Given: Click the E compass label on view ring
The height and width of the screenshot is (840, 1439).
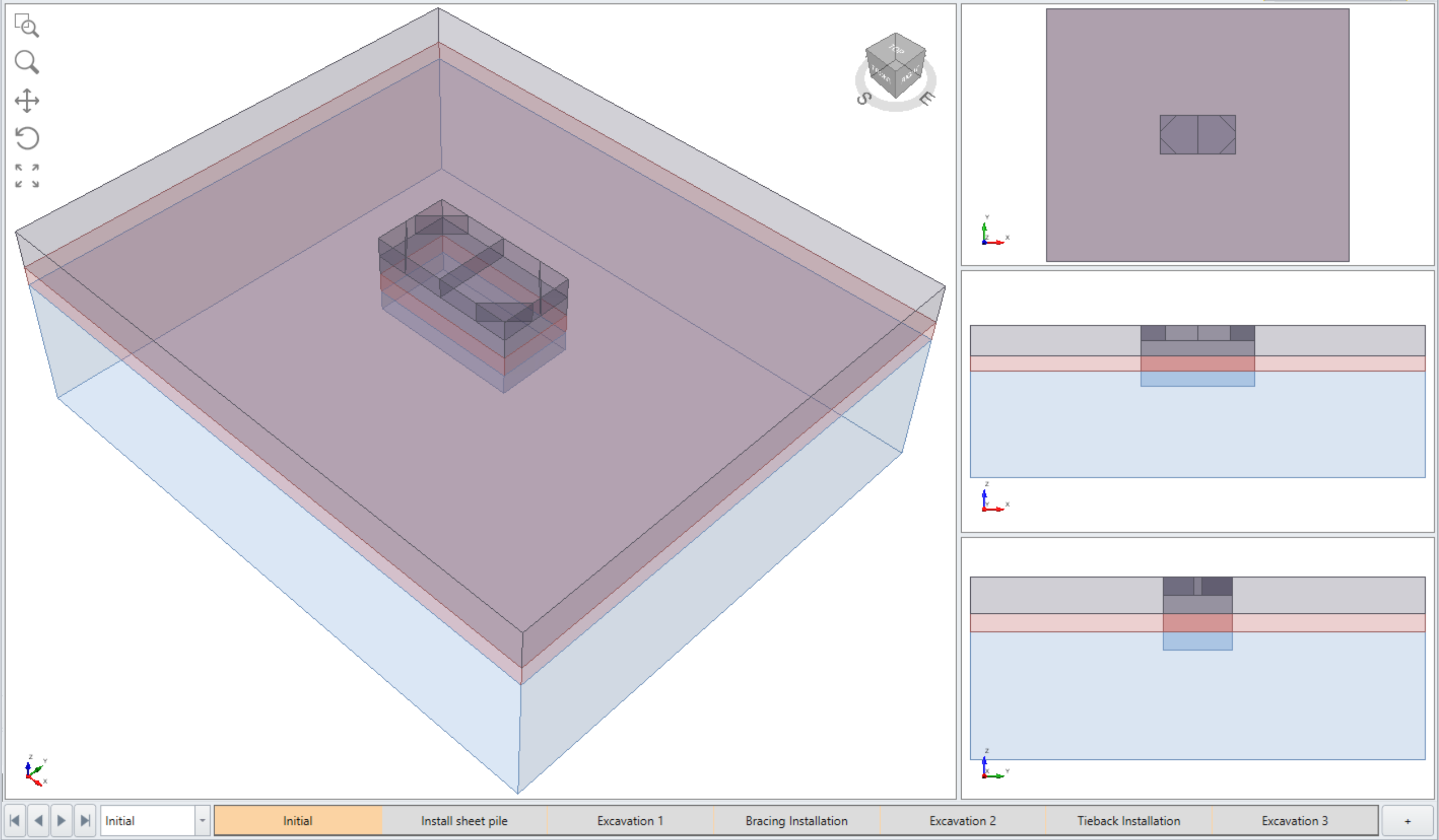Looking at the screenshot, I should (x=927, y=99).
